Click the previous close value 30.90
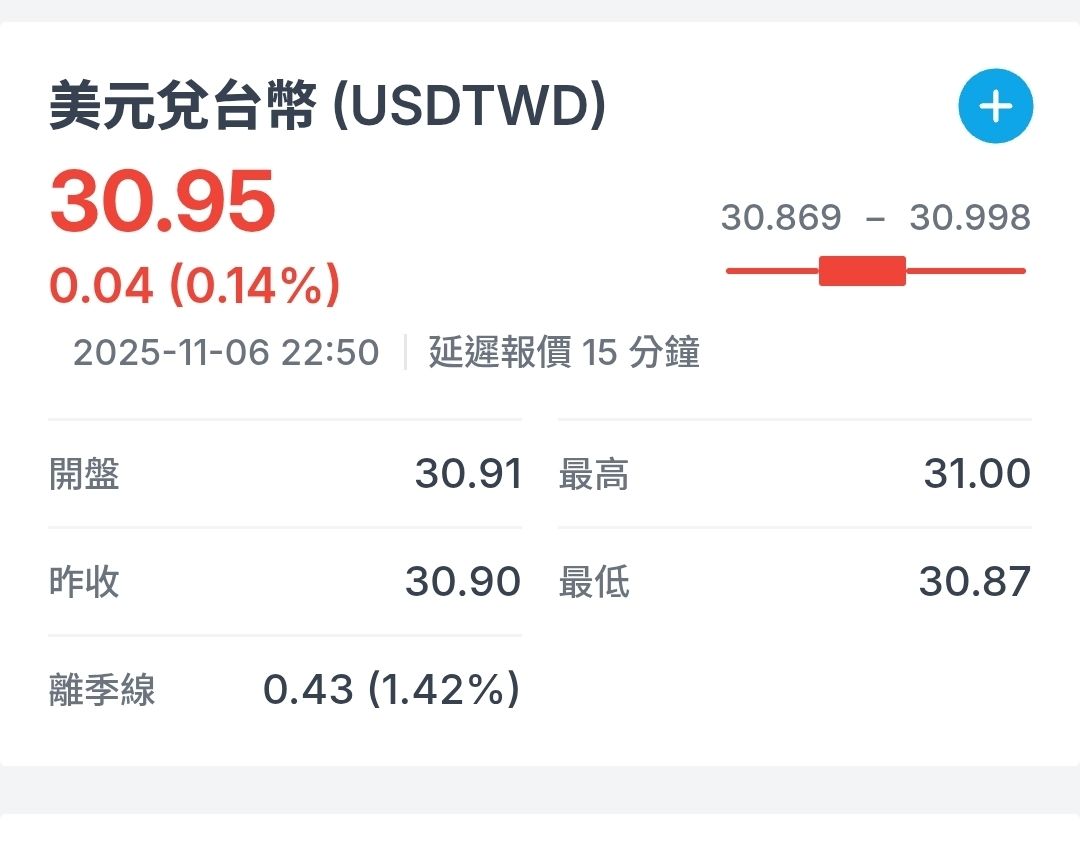The width and height of the screenshot is (1080, 841). coord(462,581)
